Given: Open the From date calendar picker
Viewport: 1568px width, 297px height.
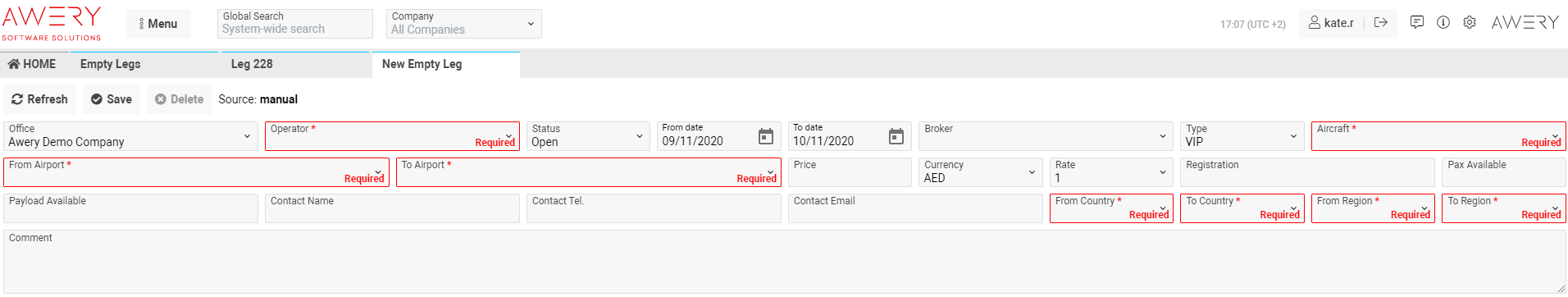Looking at the screenshot, I should pos(765,136).
